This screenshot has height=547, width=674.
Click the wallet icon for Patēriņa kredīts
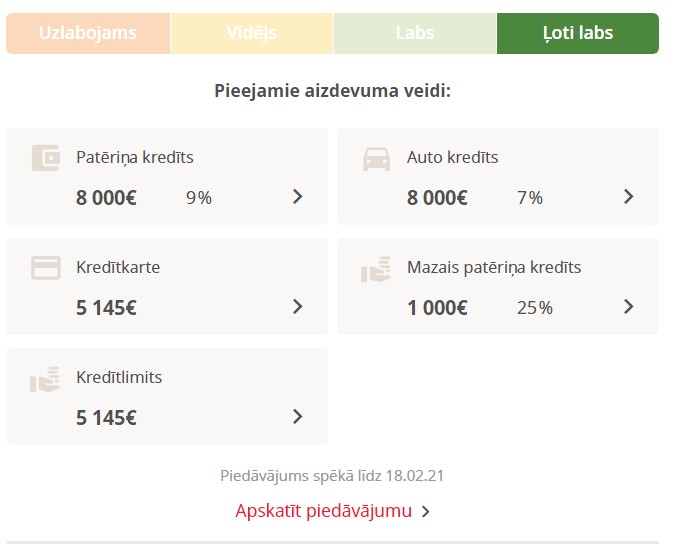[46, 158]
